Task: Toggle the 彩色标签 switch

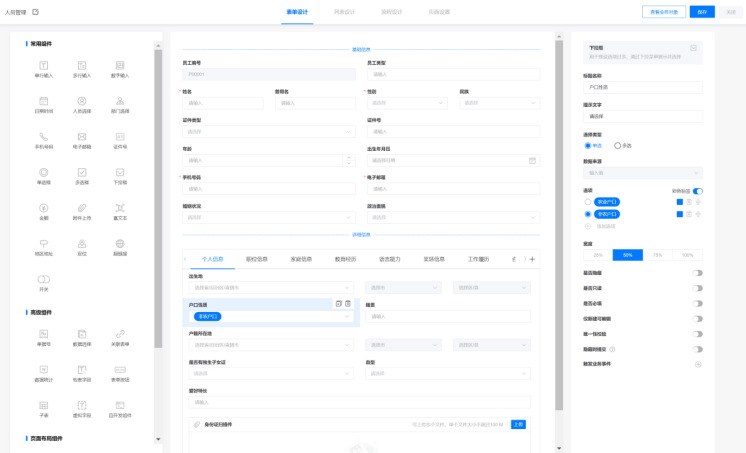Action: tap(697, 191)
